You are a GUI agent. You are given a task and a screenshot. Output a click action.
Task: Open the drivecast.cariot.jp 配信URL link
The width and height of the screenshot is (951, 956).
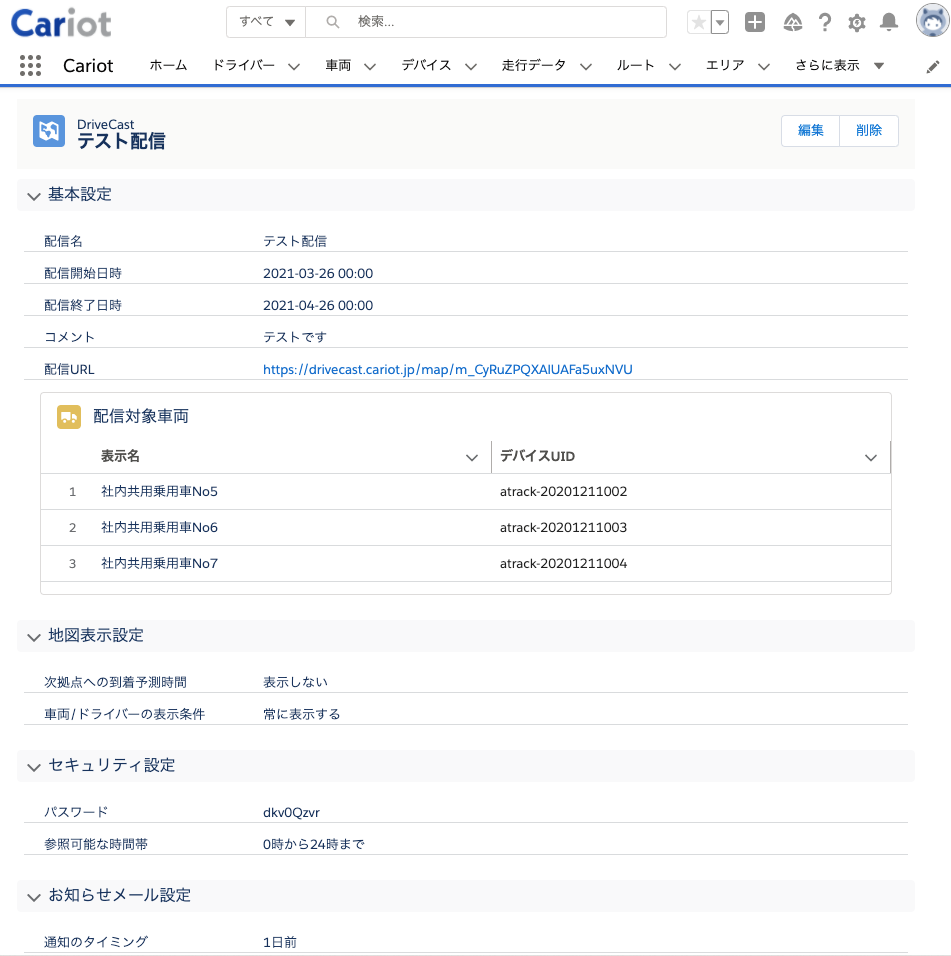[447, 369]
